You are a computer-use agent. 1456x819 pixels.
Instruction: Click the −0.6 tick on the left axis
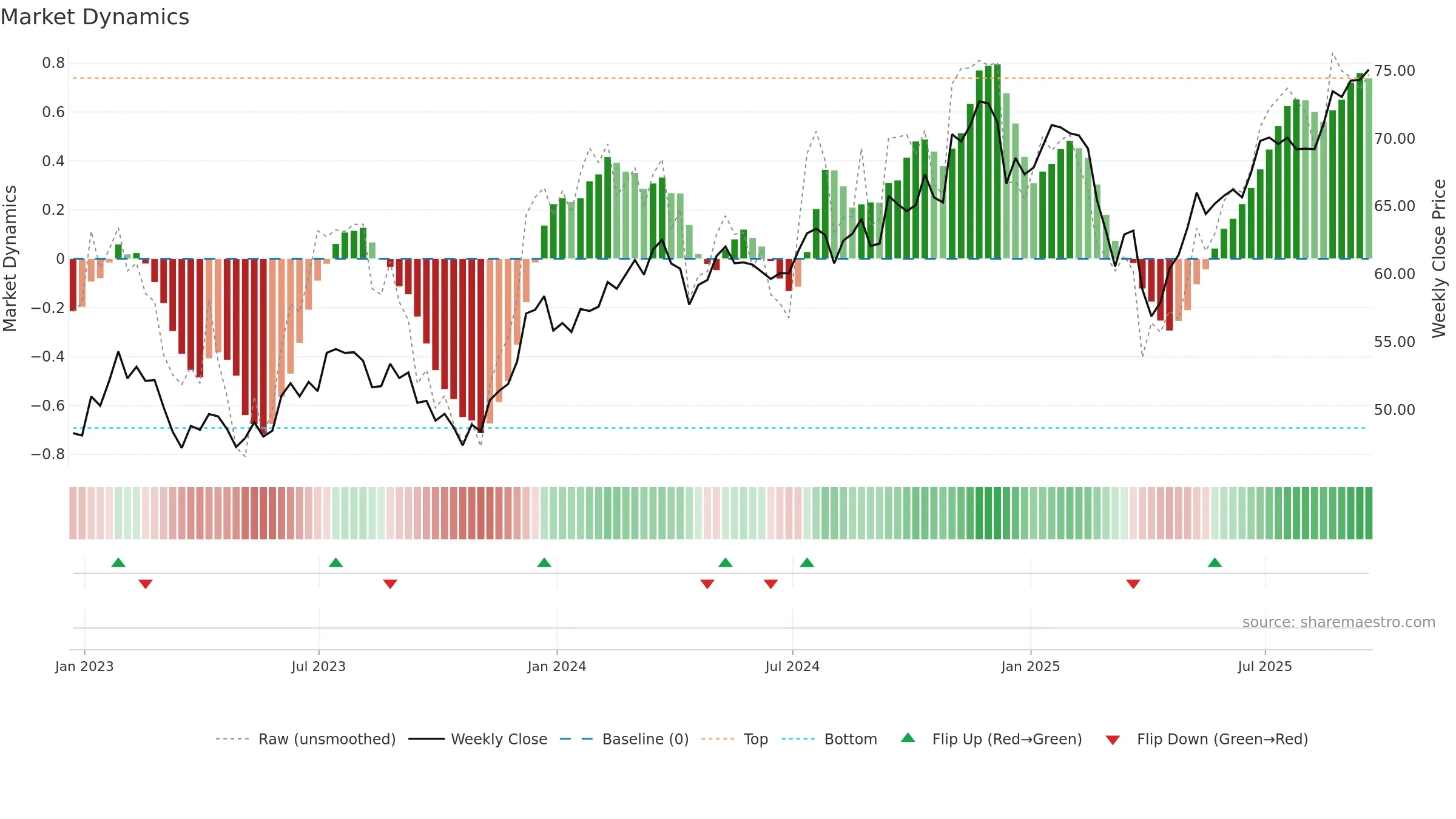point(48,405)
